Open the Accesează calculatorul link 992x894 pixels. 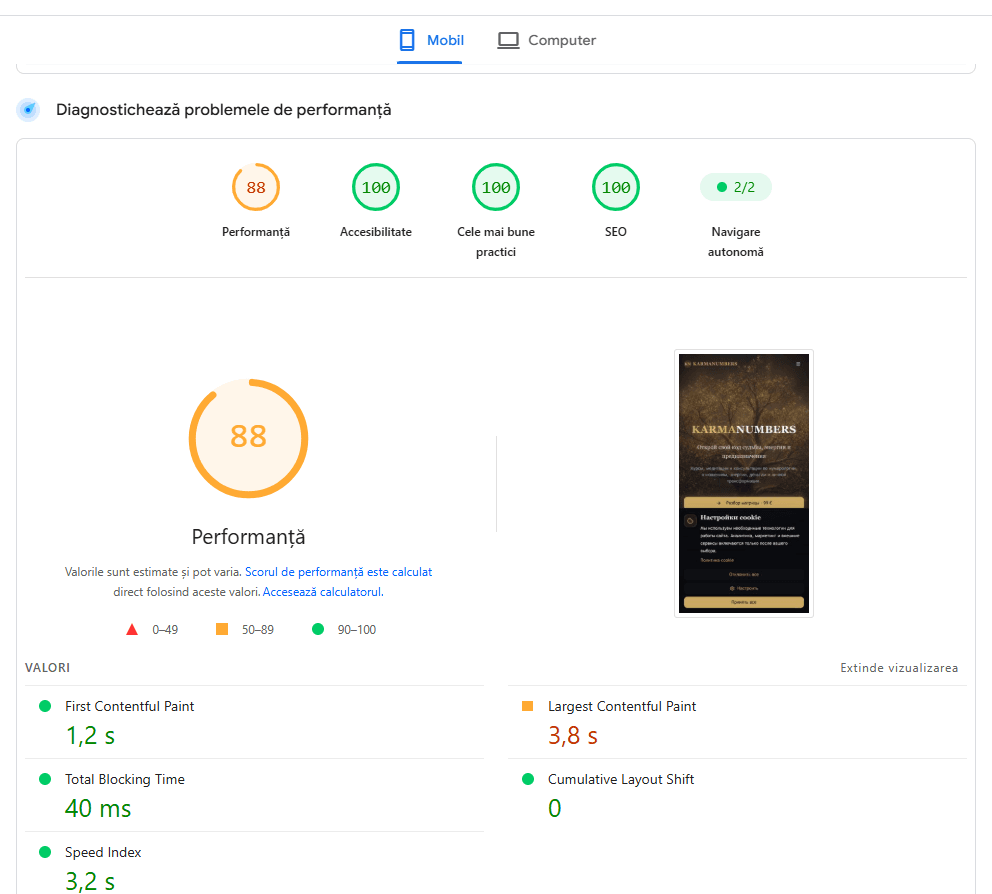point(323,592)
